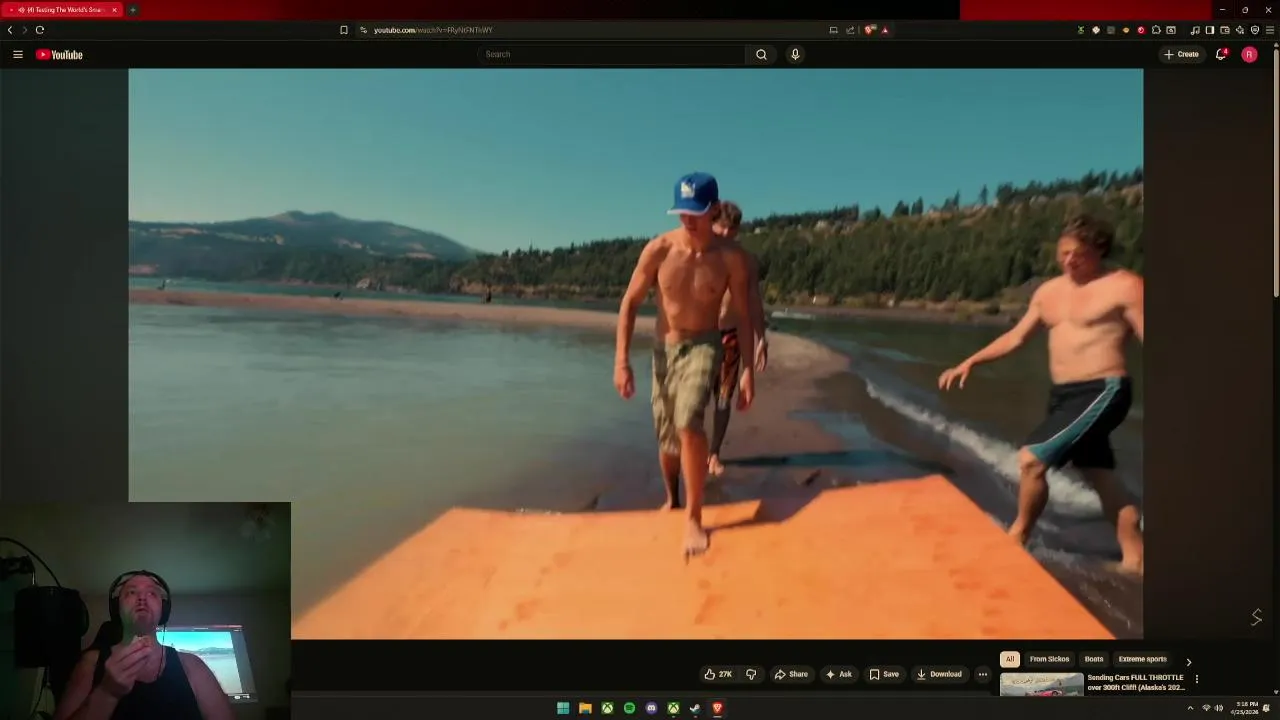
Task: Reload the page
Action: click(x=40, y=30)
